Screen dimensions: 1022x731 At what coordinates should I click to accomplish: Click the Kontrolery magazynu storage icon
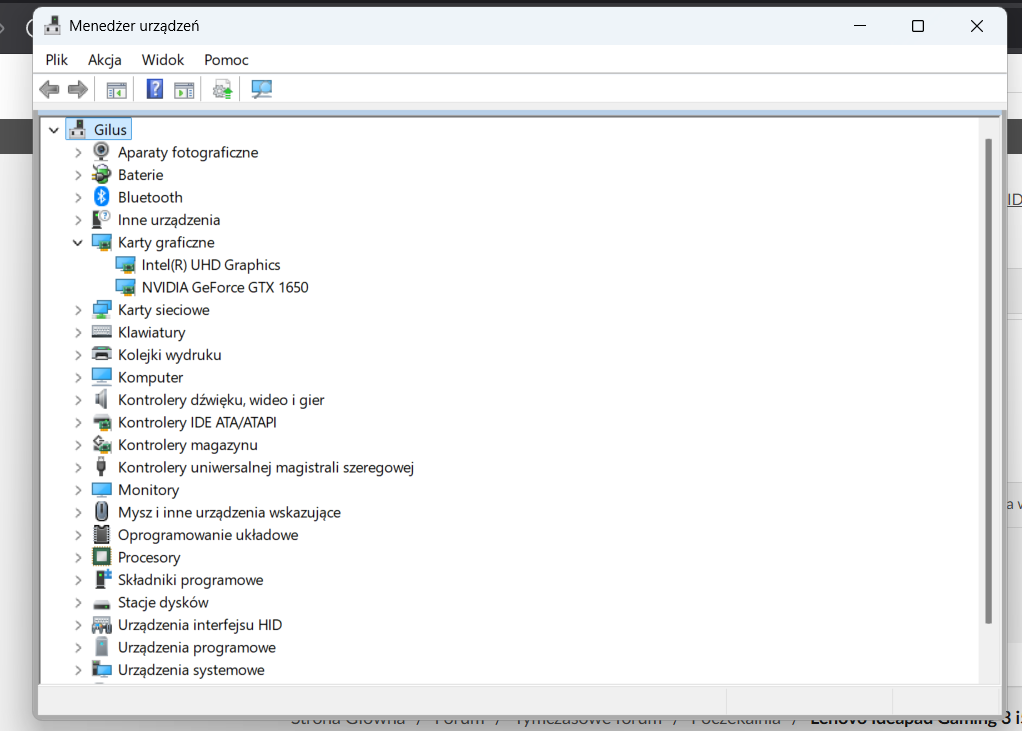(102, 444)
